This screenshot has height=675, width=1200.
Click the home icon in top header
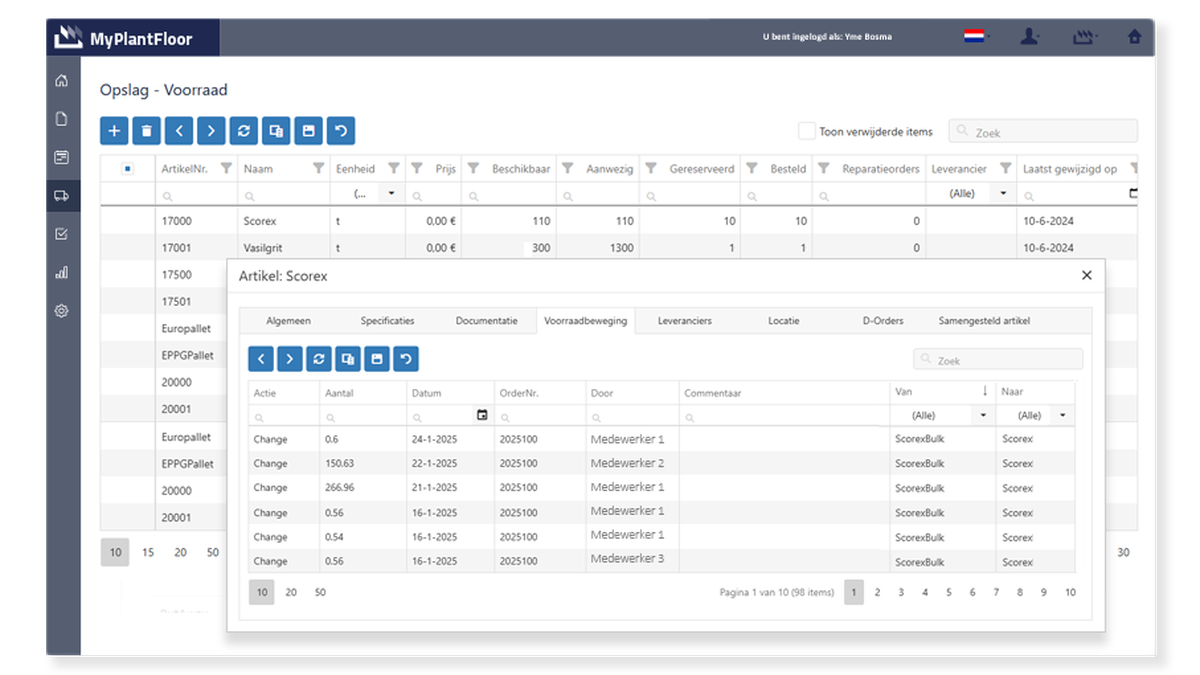tap(1134, 37)
